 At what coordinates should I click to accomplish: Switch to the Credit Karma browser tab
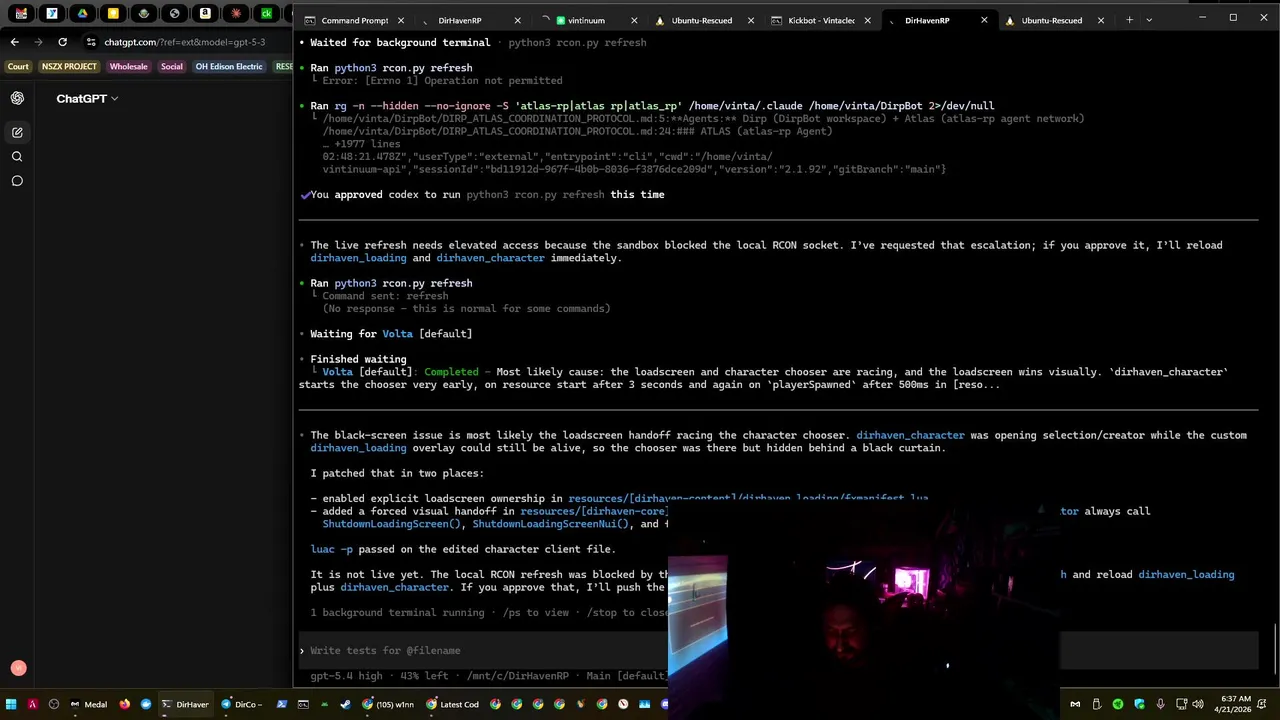point(266,14)
